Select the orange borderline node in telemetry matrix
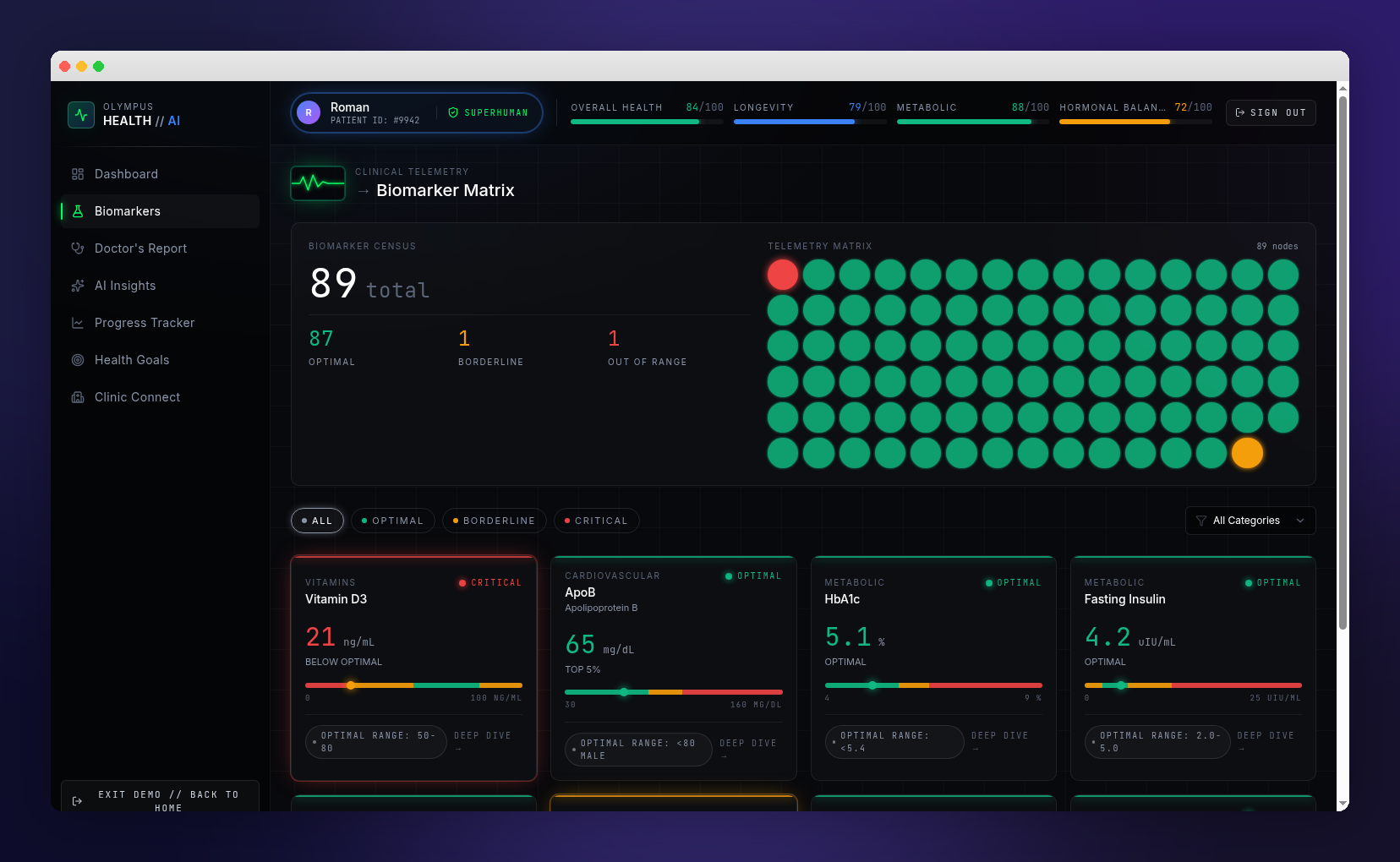Image resolution: width=1400 pixels, height=862 pixels. pos(1247,453)
